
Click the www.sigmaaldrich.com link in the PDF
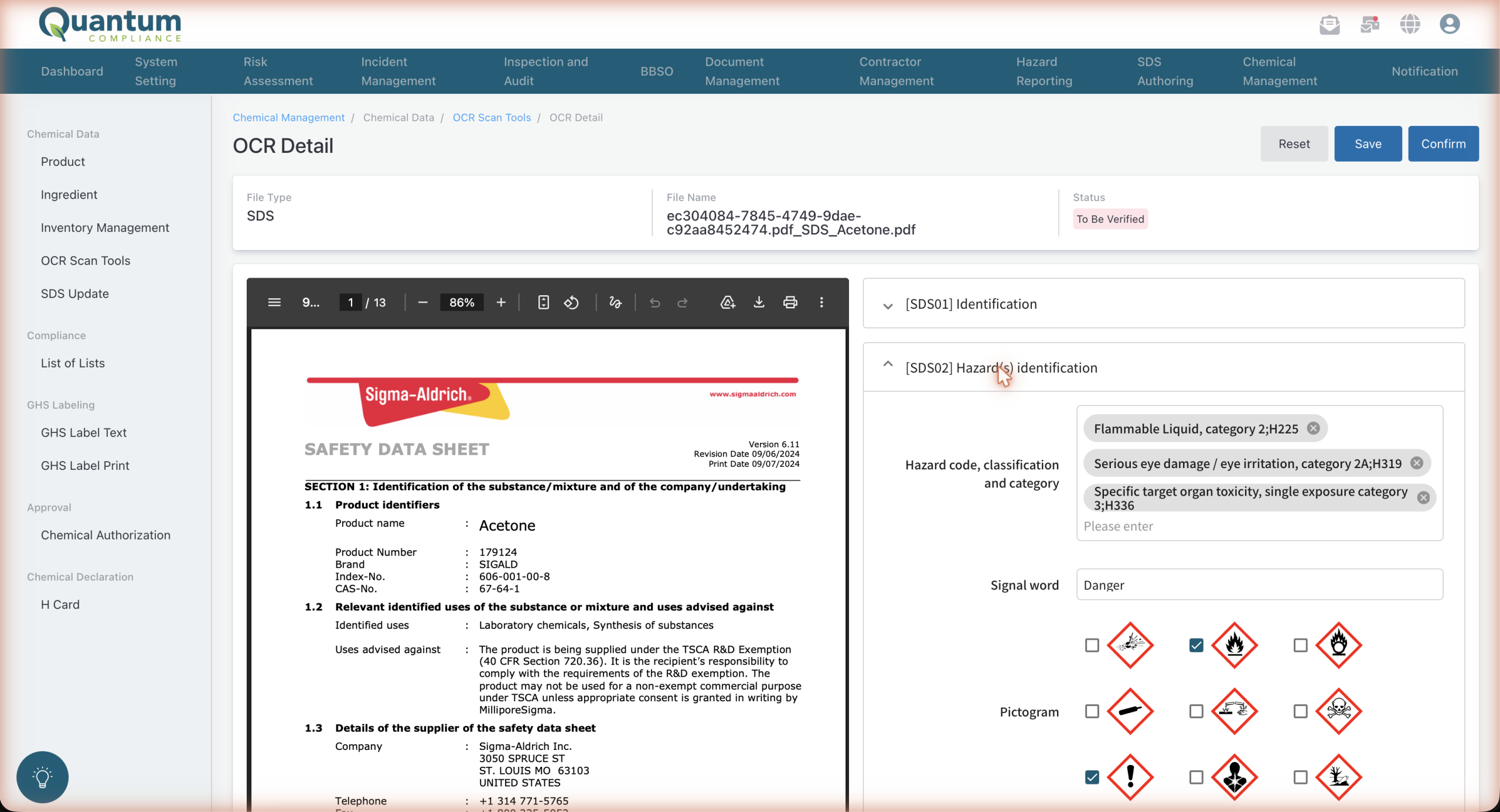coord(752,394)
